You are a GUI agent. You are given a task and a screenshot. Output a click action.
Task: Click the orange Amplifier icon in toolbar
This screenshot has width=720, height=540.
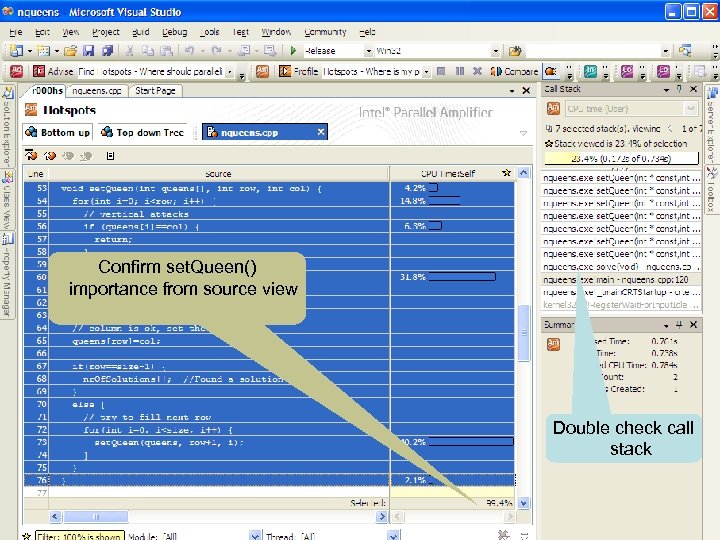[262, 71]
